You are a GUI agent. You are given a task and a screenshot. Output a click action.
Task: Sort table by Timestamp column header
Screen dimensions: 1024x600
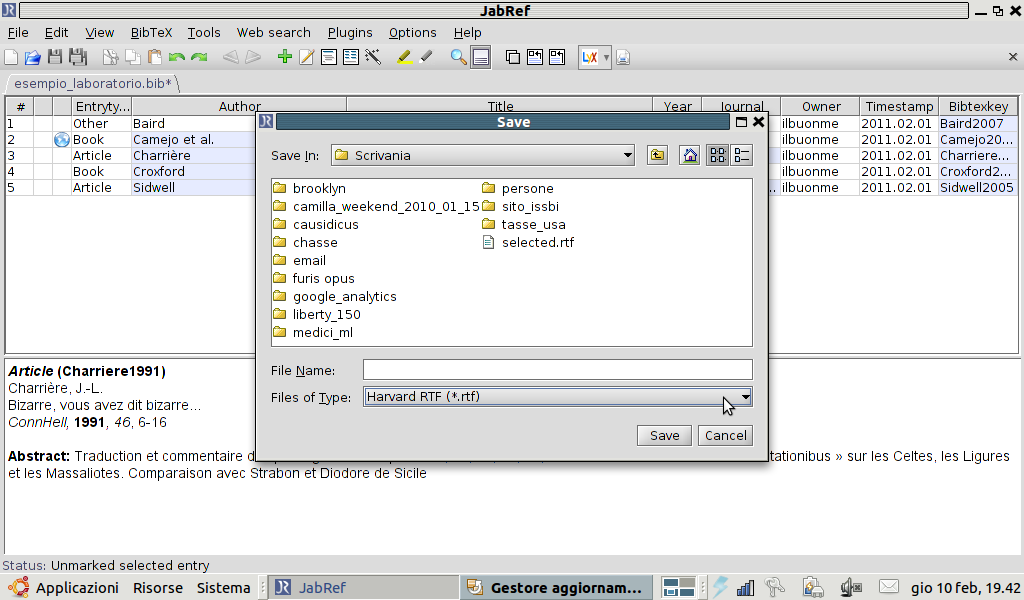(899, 106)
